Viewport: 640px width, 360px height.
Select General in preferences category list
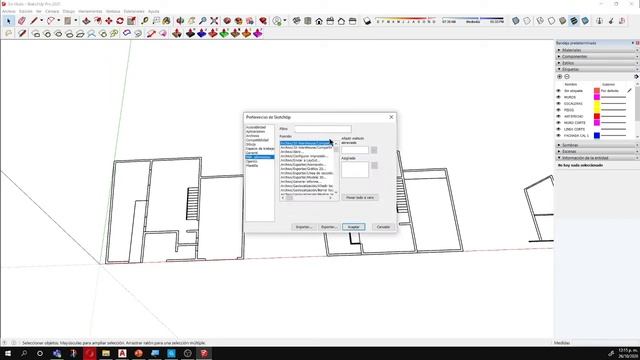(252, 153)
